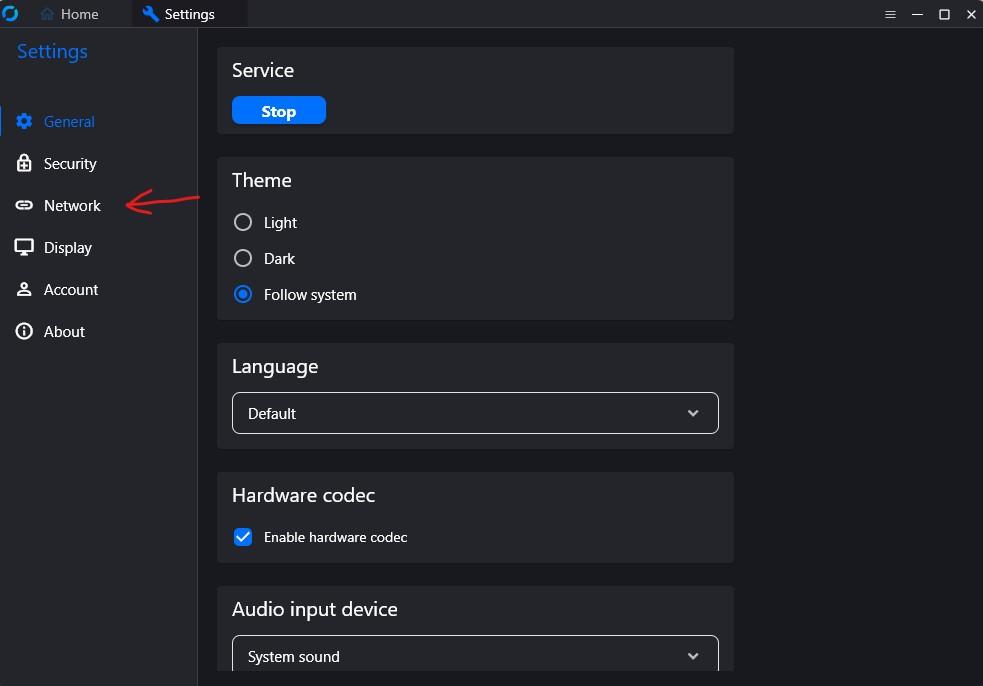
Task: Open Network settings via the link icon
Action: click(x=24, y=205)
